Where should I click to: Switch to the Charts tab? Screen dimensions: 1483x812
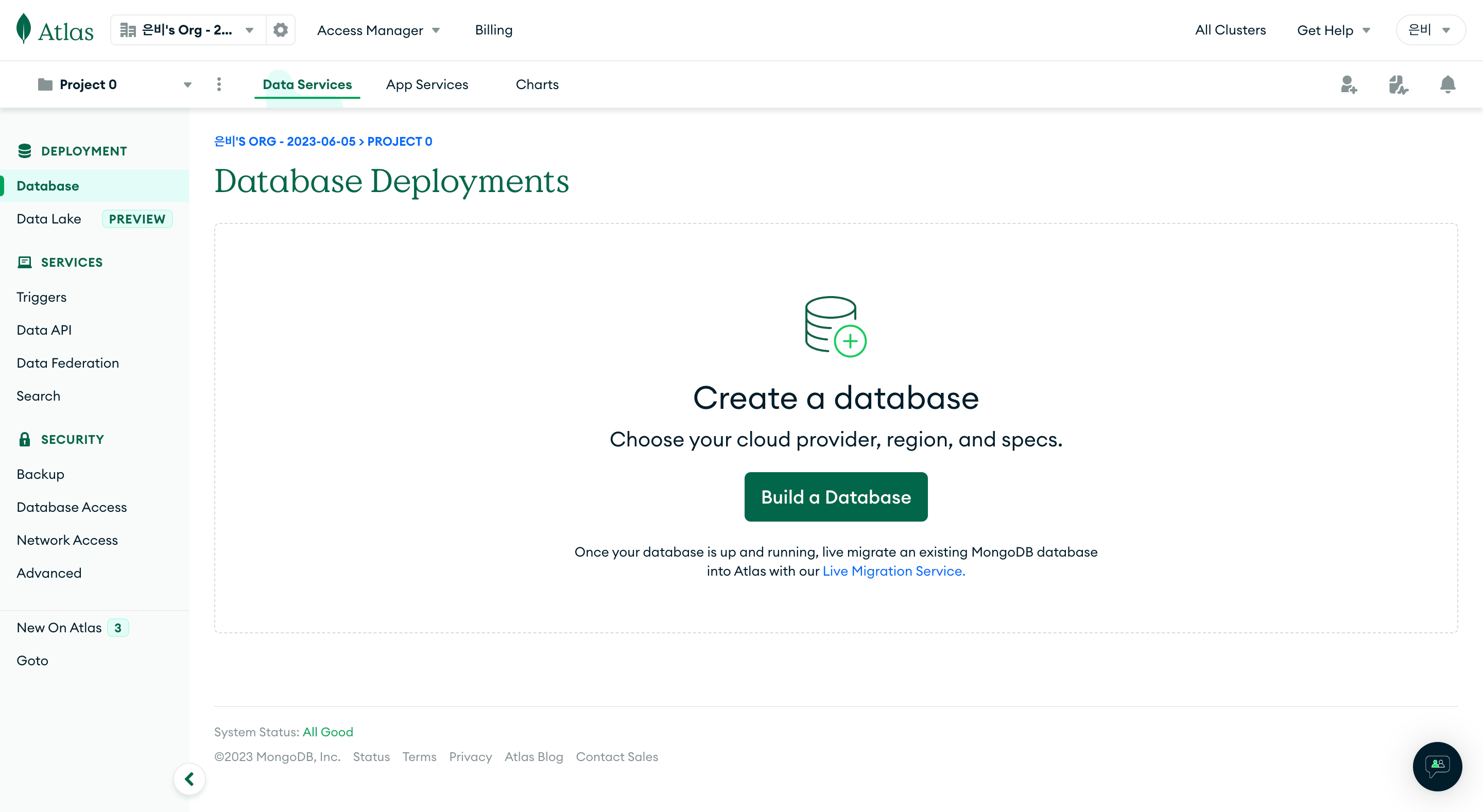[537, 84]
